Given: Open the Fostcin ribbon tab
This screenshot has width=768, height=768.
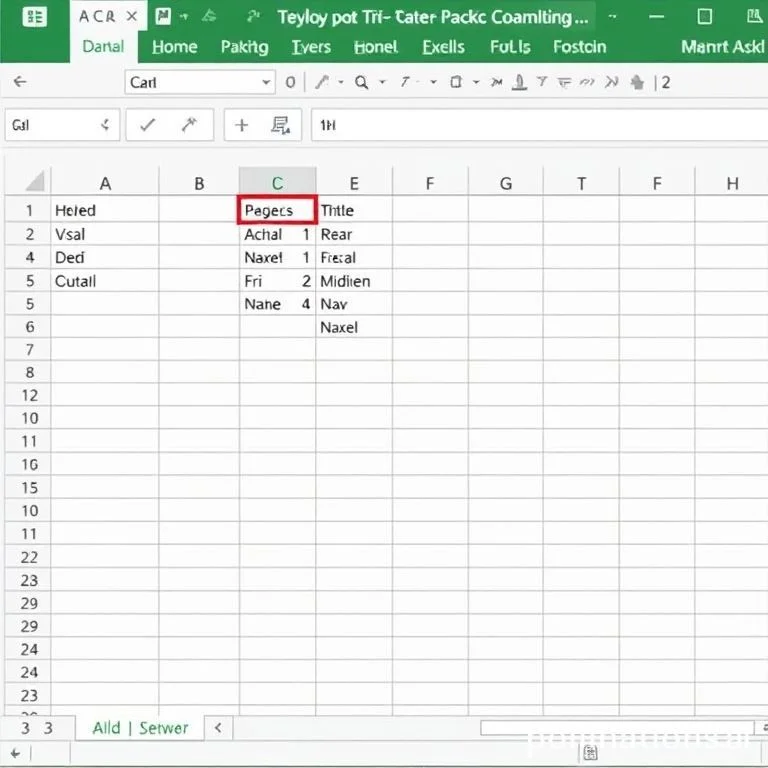Looking at the screenshot, I should (579, 47).
